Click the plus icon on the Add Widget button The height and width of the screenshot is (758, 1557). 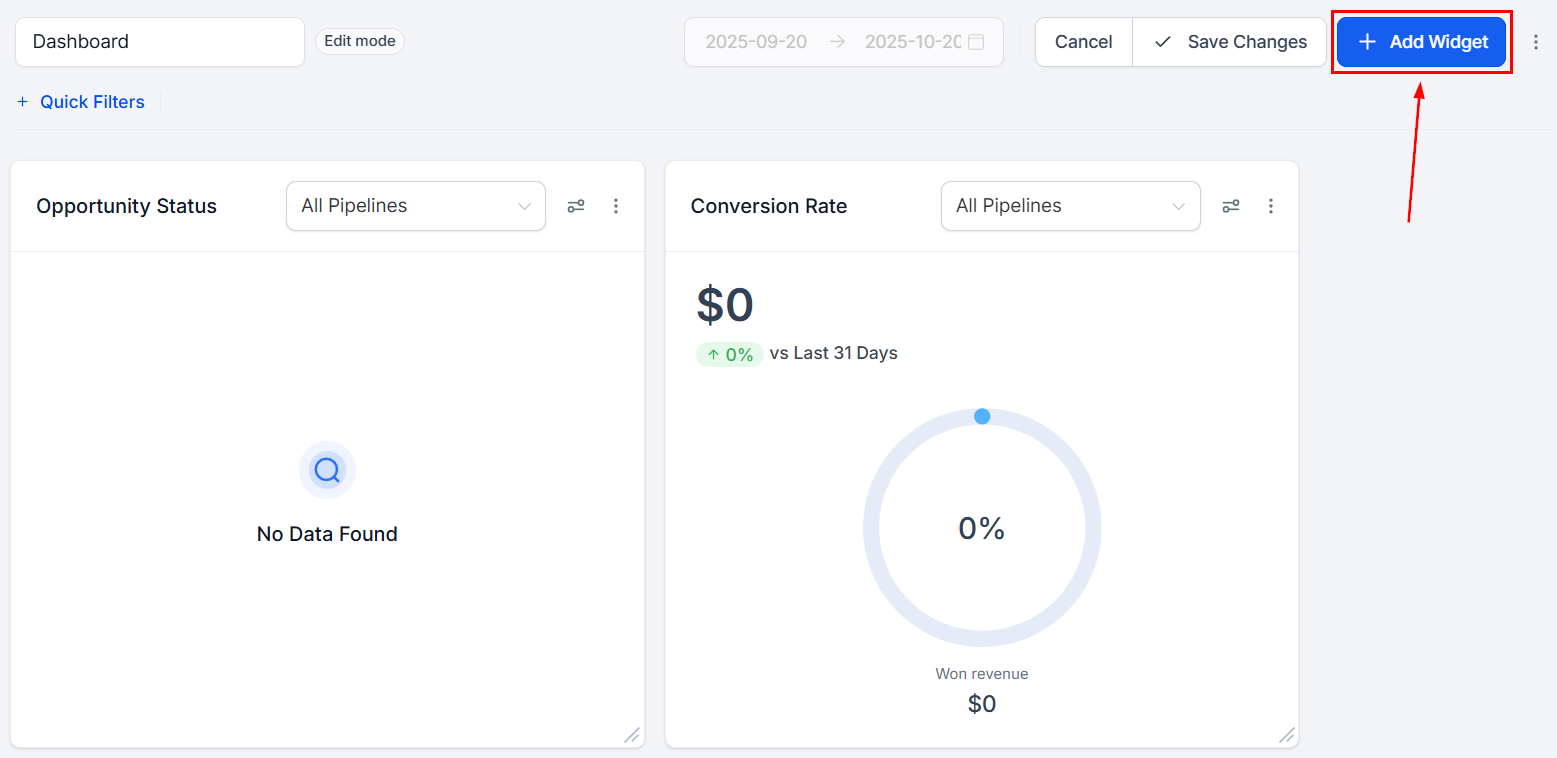(1366, 41)
